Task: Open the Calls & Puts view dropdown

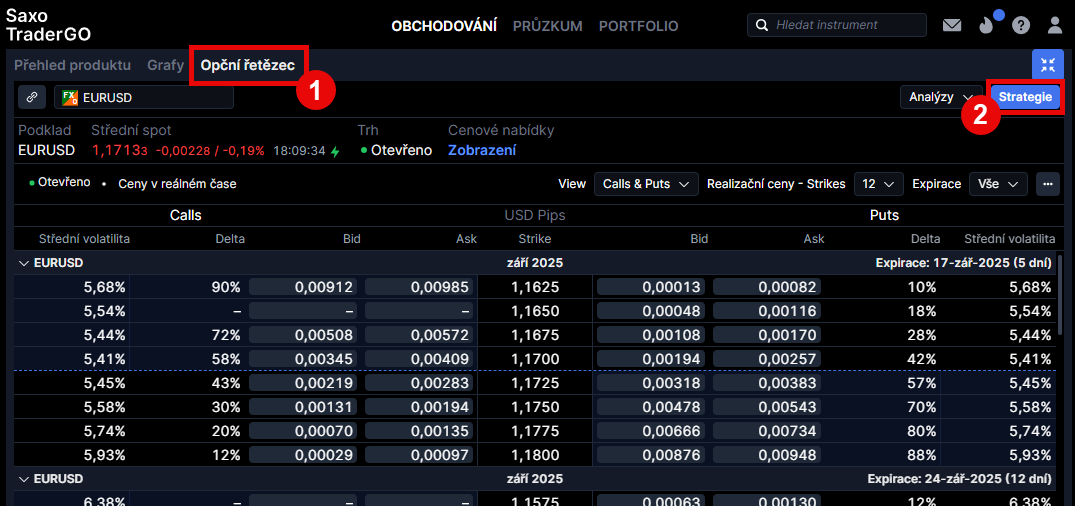Action: pyautogui.click(x=646, y=184)
